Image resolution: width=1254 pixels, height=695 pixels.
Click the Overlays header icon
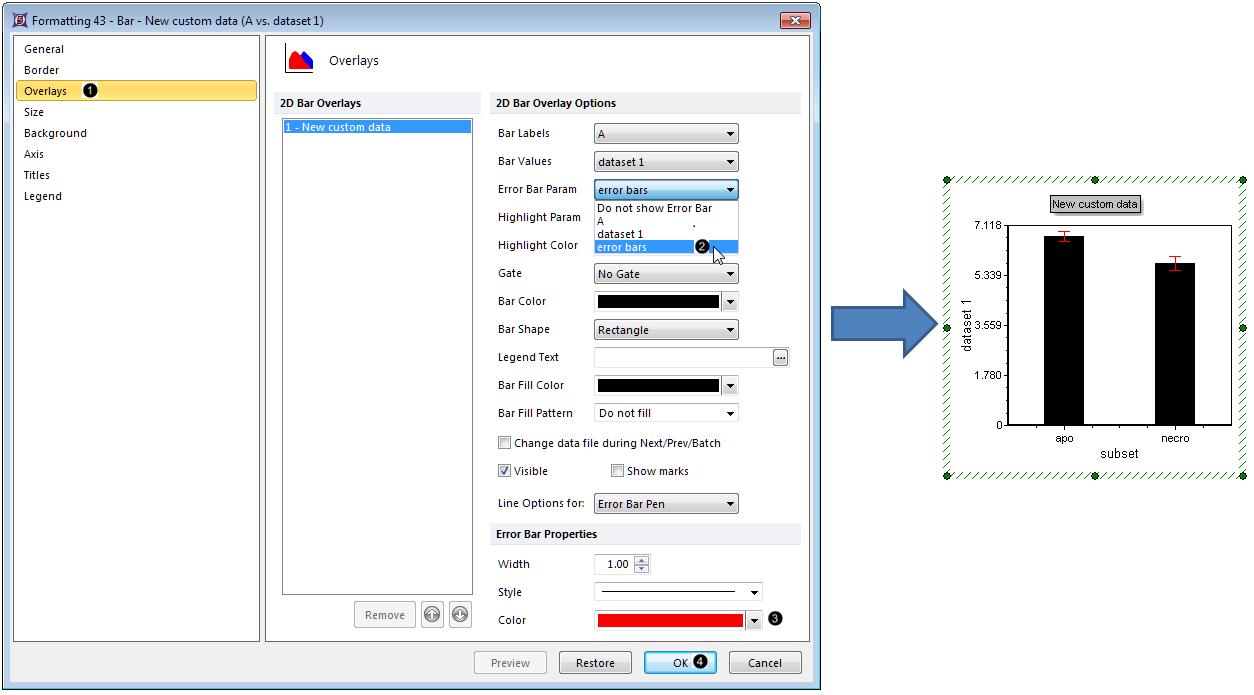(300, 60)
